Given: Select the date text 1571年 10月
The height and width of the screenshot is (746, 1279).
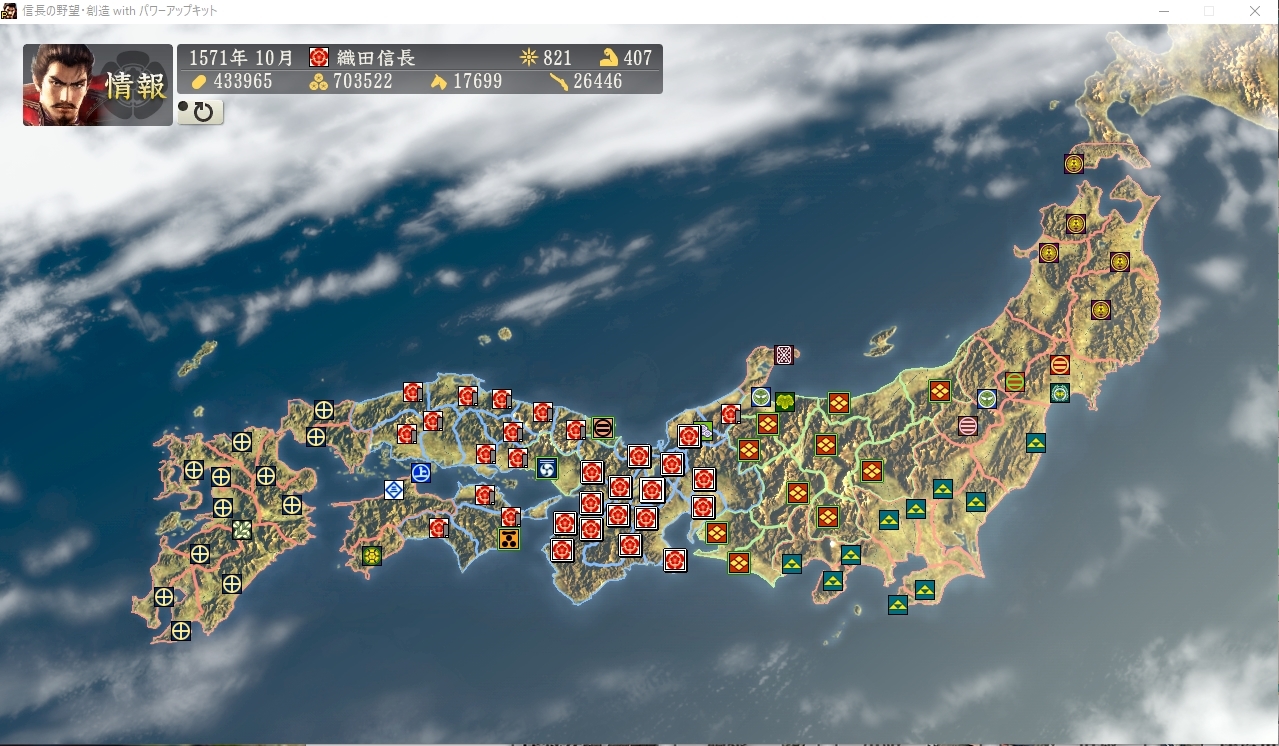Looking at the screenshot, I should coord(241,57).
